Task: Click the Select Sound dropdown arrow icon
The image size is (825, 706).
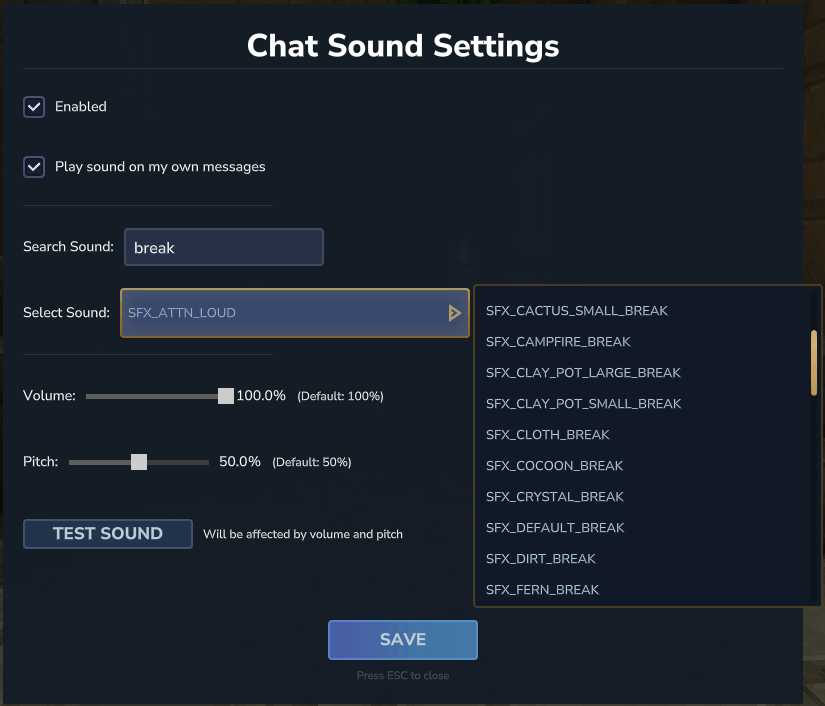Action: [x=455, y=313]
